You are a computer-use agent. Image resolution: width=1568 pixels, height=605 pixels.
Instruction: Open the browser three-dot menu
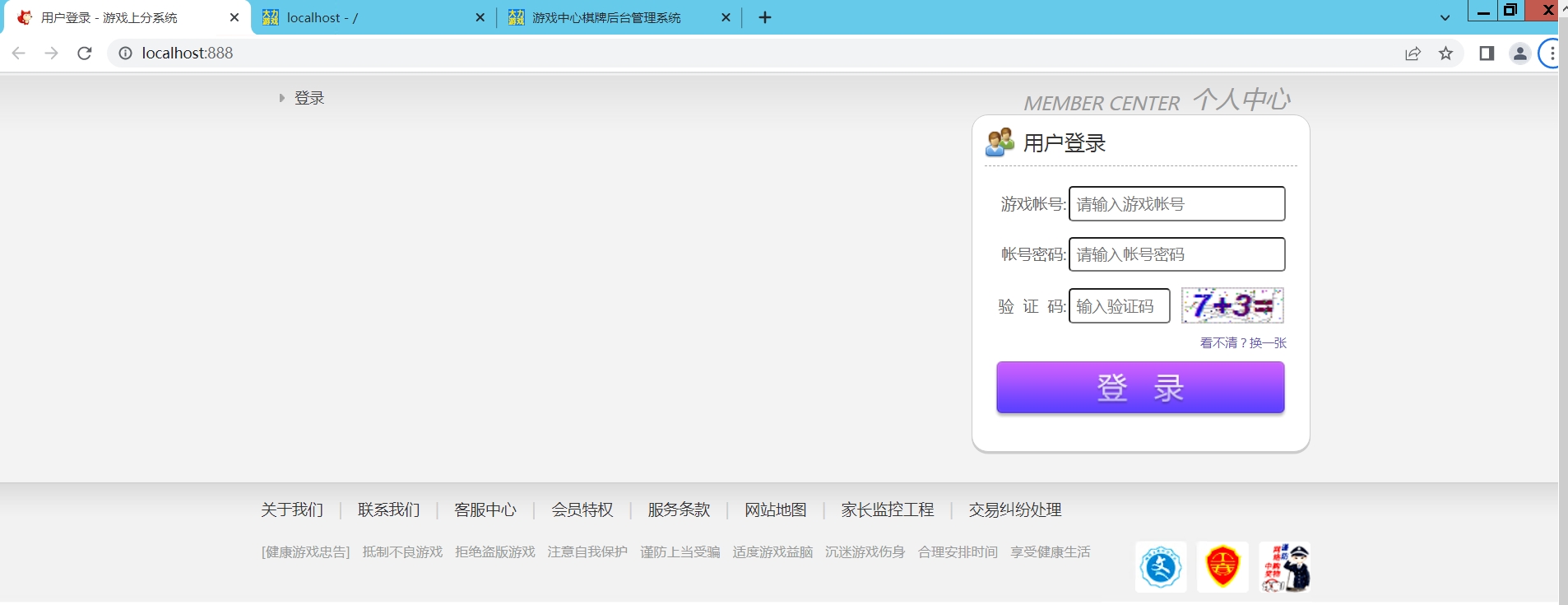pos(1551,54)
